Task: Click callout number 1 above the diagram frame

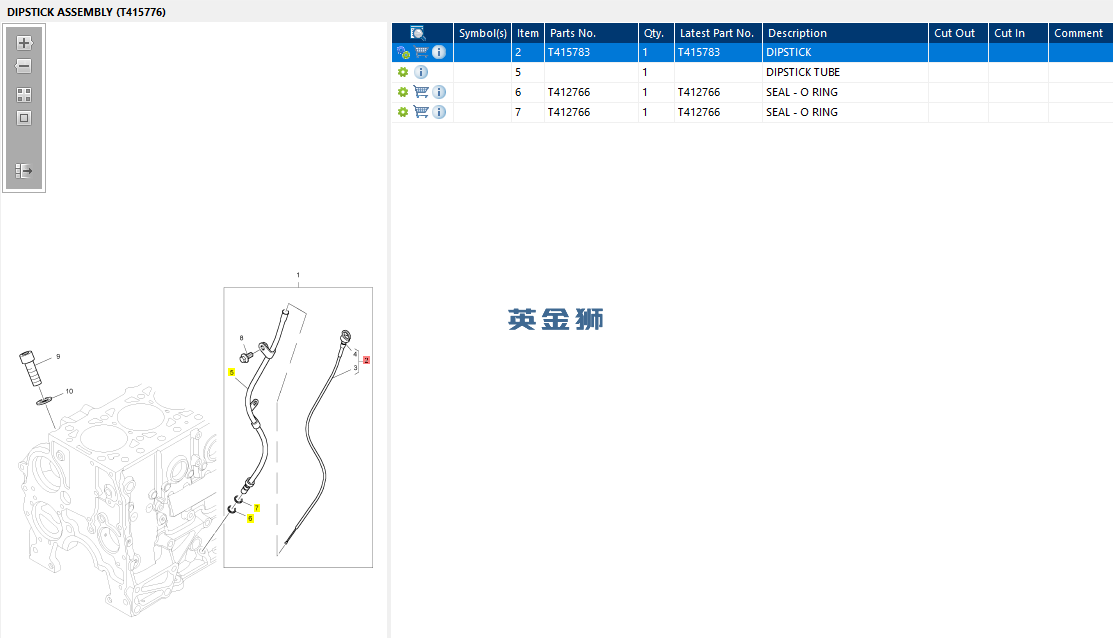Action: tap(298, 275)
